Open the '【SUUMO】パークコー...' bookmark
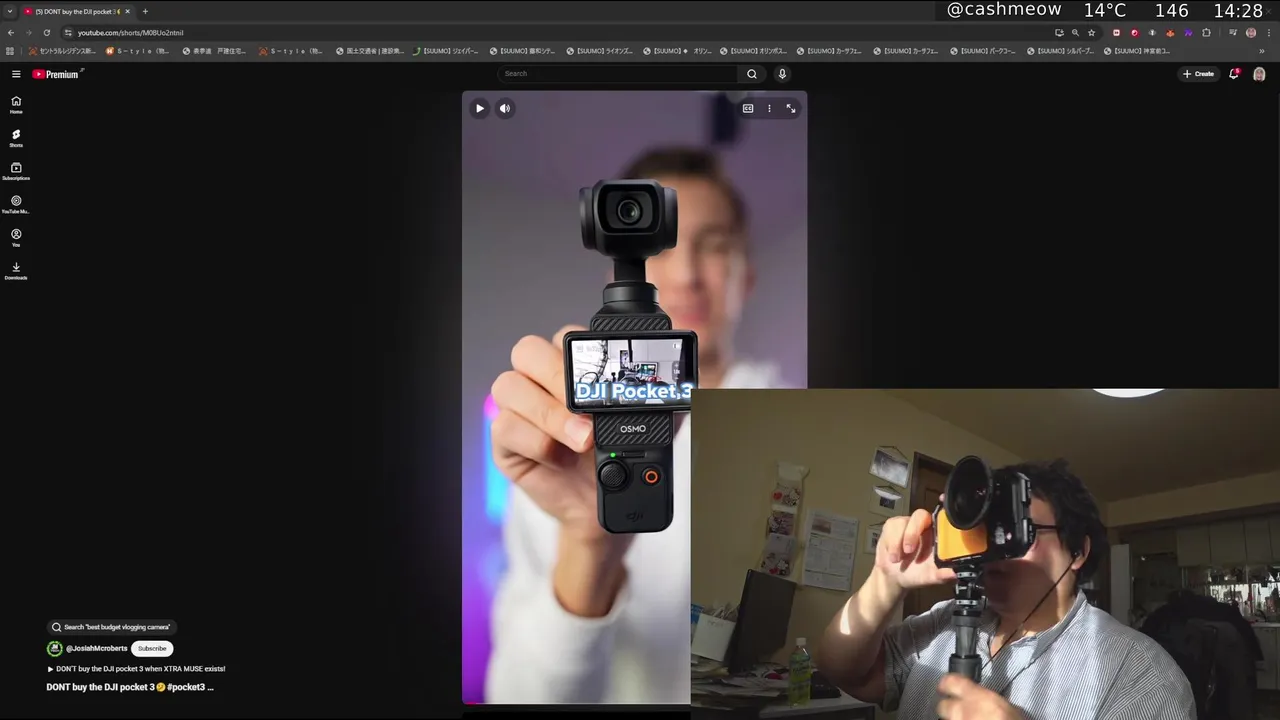 click(983, 51)
